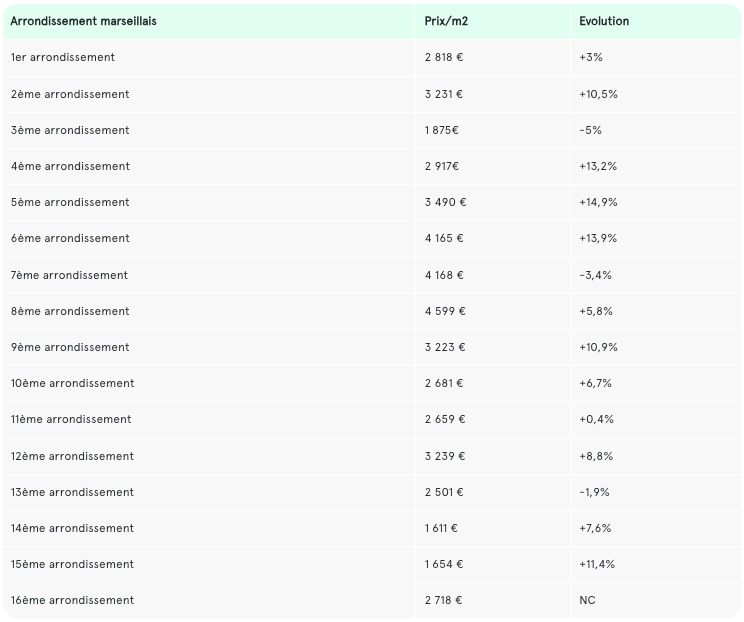Viewport: 744px width, 622px height.
Task: Click the price 2 917€ cell
Action: [x=442, y=166]
